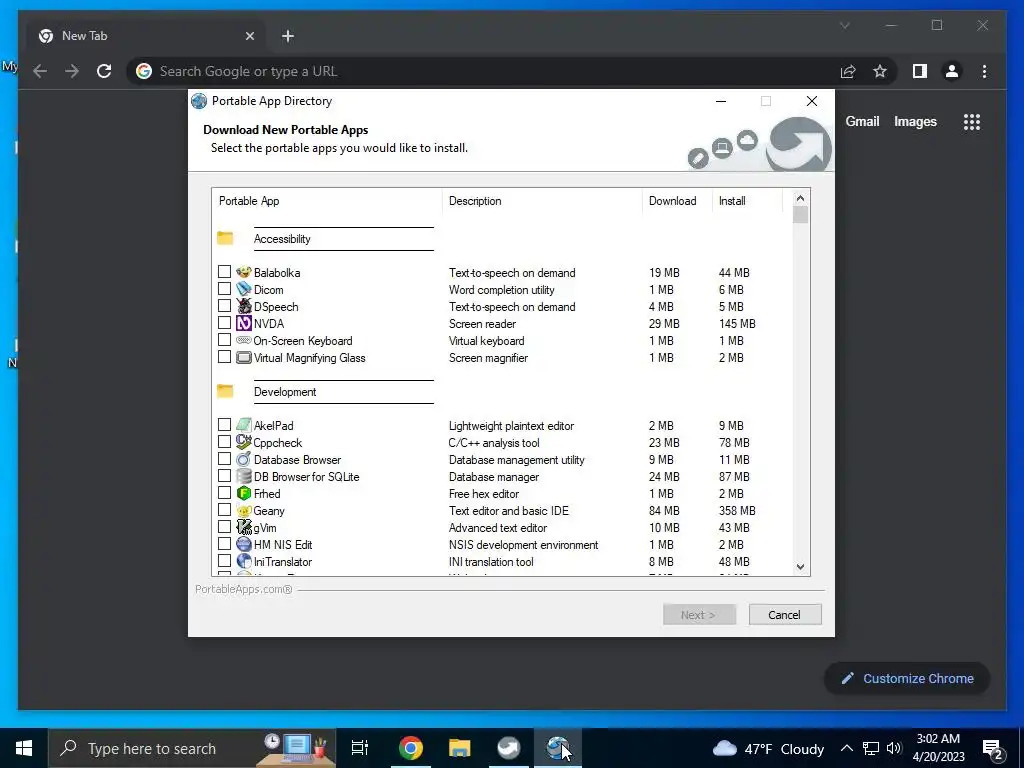Click the DSpeech app icon

[244, 306]
